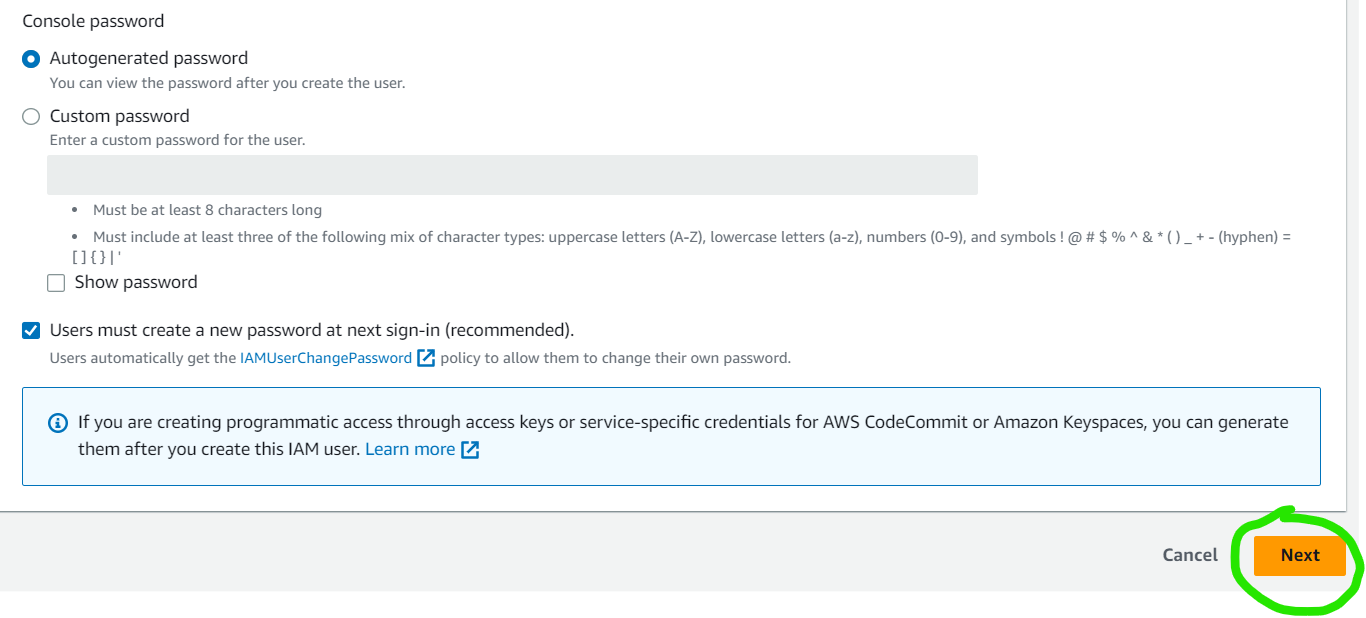The image size is (1366, 618).
Task: Click external-link icon next to Learn more
Action: tap(470, 450)
